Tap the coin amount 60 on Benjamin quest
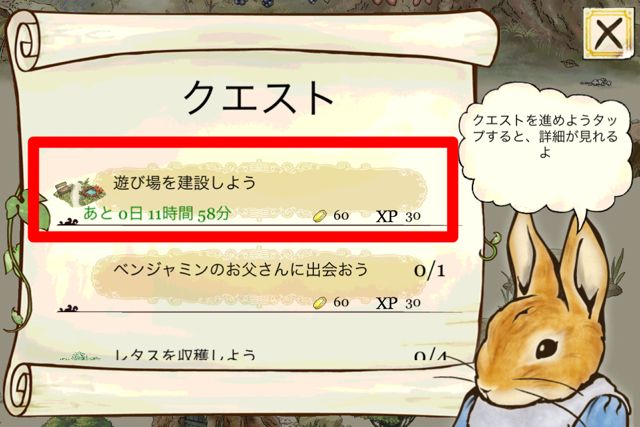 (x=341, y=302)
